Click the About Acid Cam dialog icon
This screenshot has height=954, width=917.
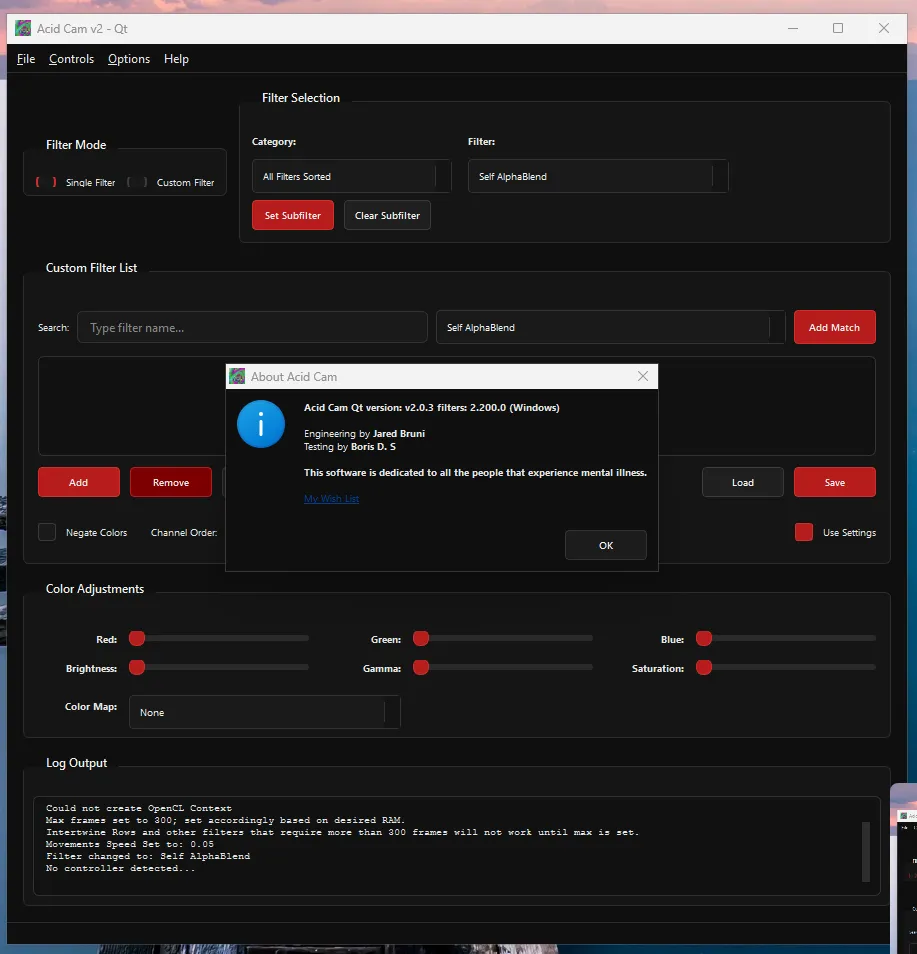point(237,376)
